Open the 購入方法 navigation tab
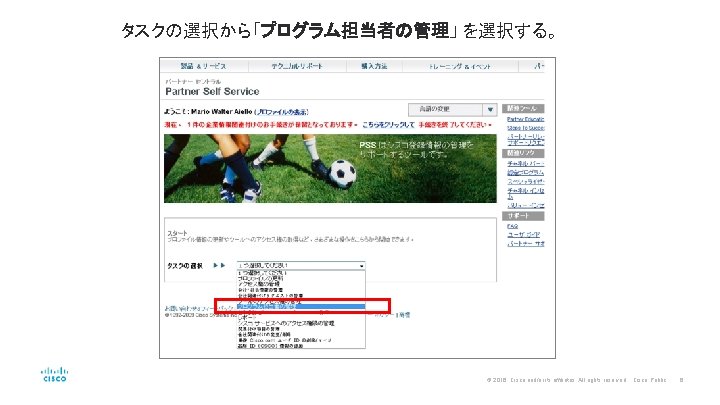 pos(374,66)
